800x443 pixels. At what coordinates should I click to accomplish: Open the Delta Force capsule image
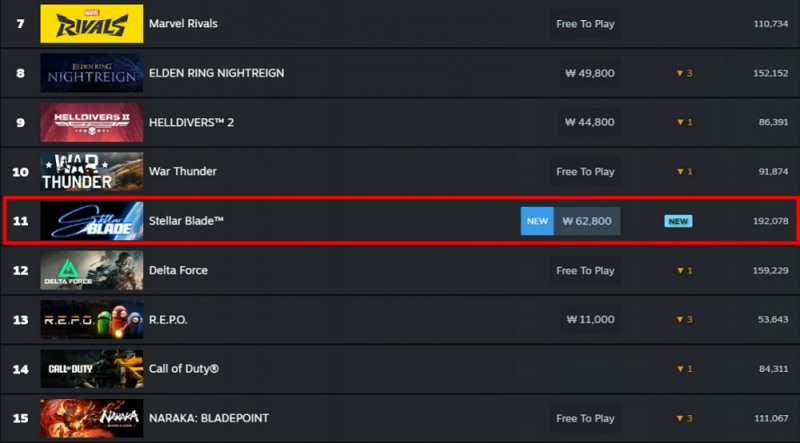pyautogui.click(x=91, y=270)
